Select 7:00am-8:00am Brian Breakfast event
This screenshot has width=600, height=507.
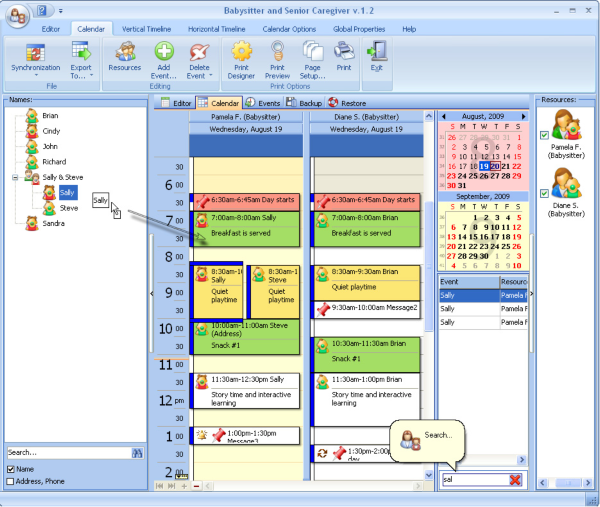tap(365, 229)
